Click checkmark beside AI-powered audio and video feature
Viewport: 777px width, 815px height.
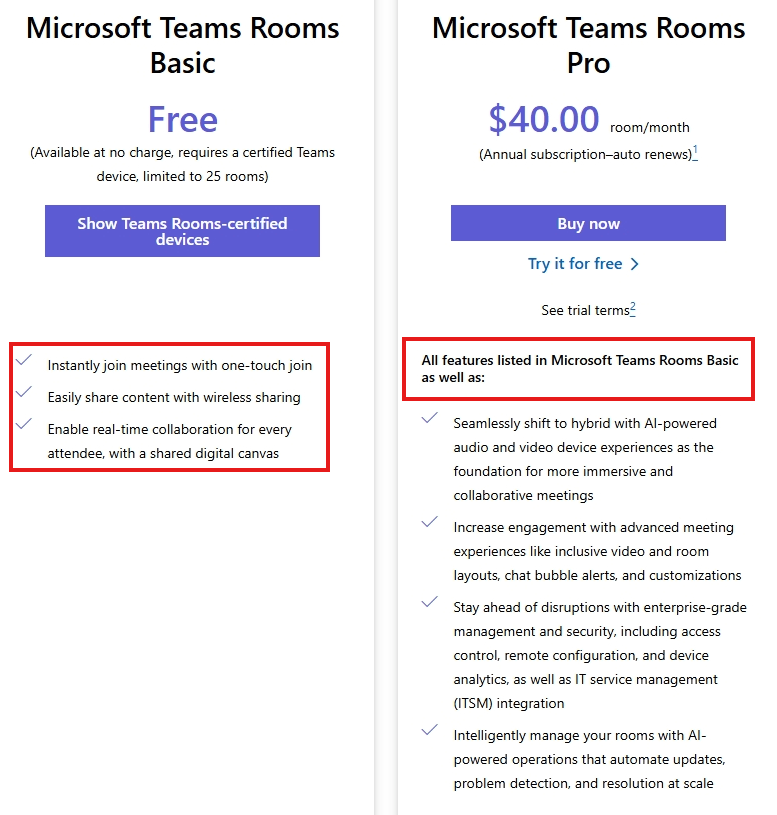[430, 418]
